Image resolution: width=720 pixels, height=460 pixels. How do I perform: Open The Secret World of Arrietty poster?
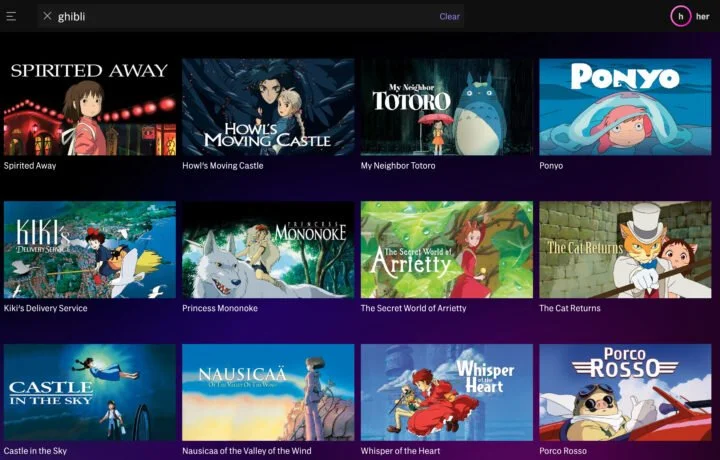coord(446,249)
